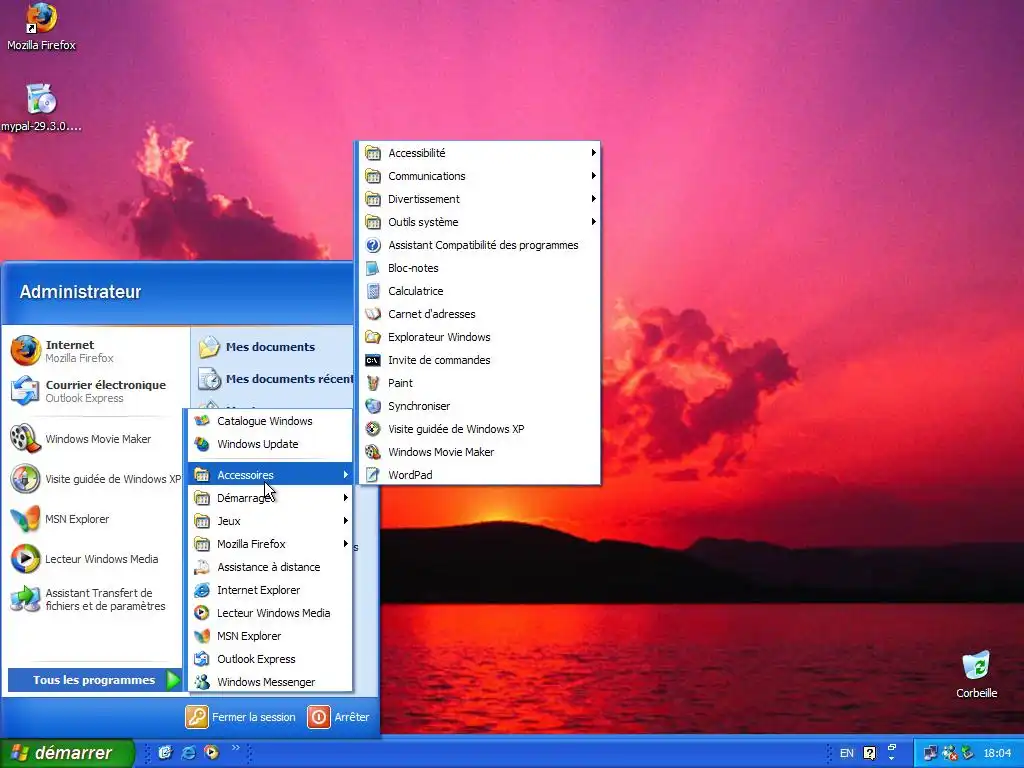Select the Corbeille desktop icon
This screenshot has width=1024, height=768.
(976, 674)
